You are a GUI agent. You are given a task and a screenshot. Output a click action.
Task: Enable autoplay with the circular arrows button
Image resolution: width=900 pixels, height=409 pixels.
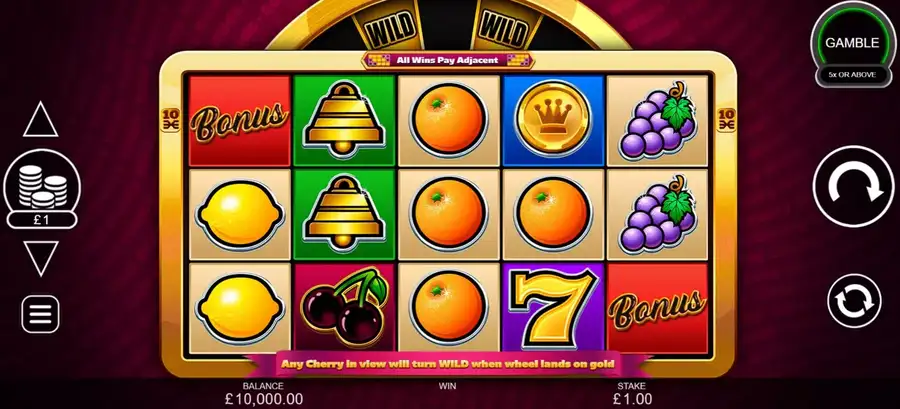tap(854, 301)
